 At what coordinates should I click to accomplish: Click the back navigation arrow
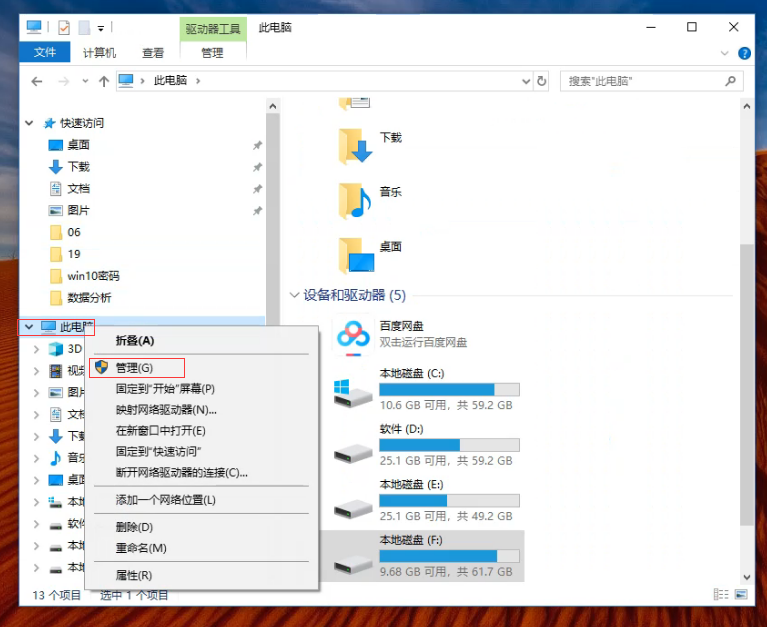point(37,81)
